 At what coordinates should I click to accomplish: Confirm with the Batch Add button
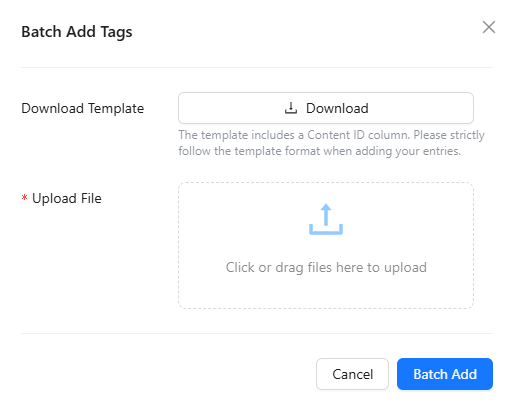point(445,374)
